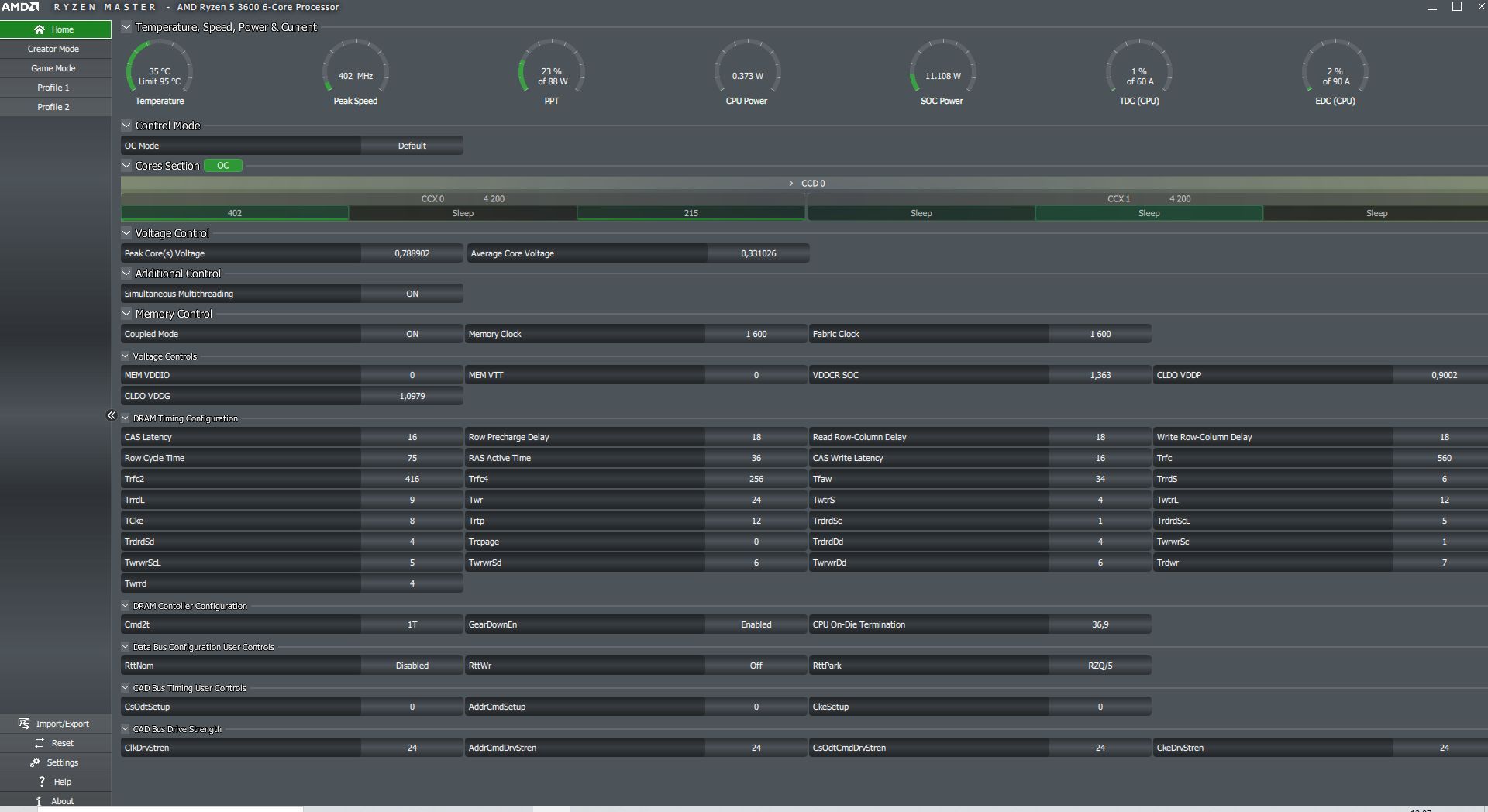Click the Reset icon in sidebar
The image size is (1488, 812).
point(40,743)
